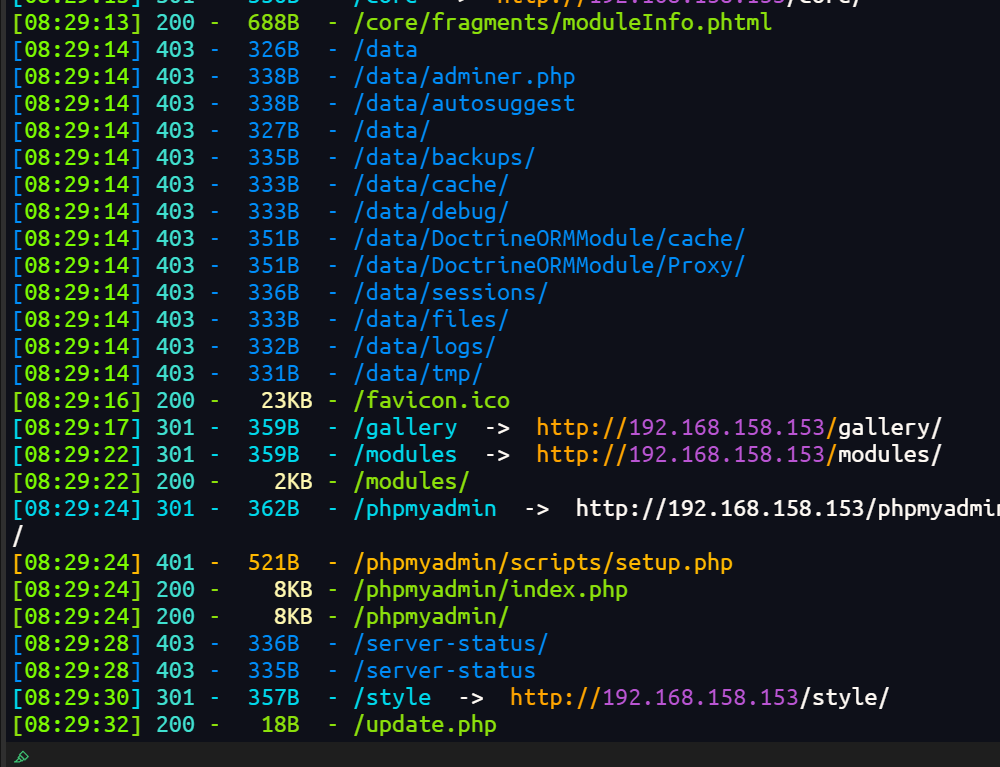Click the highlighter icon in the bottom bar
The height and width of the screenshot is (767, 1000).
[x=22, y=757]
